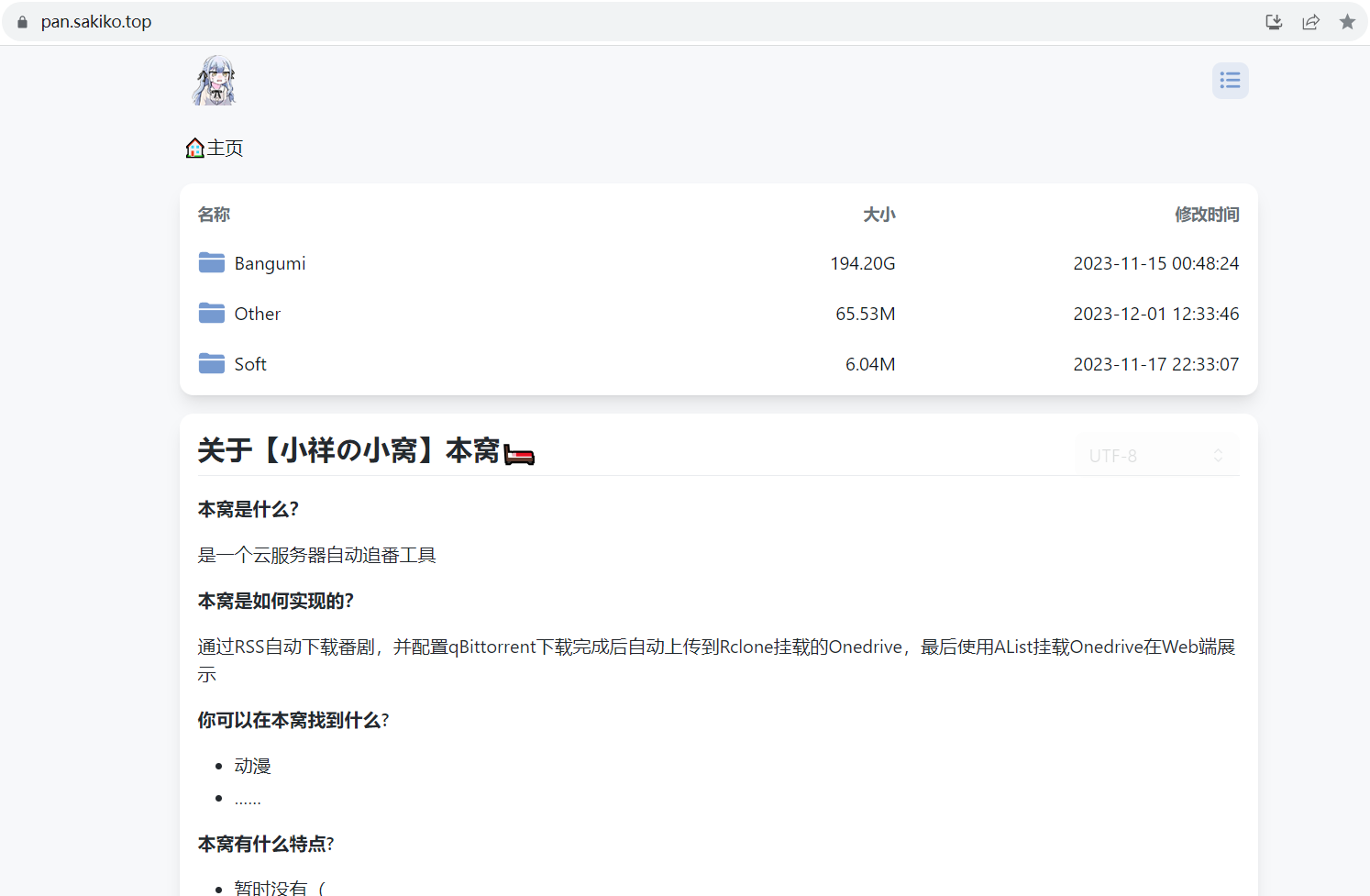1370x896 pixels.
Task: View site info via the lock icon
Action: click(x=23, y=22)
